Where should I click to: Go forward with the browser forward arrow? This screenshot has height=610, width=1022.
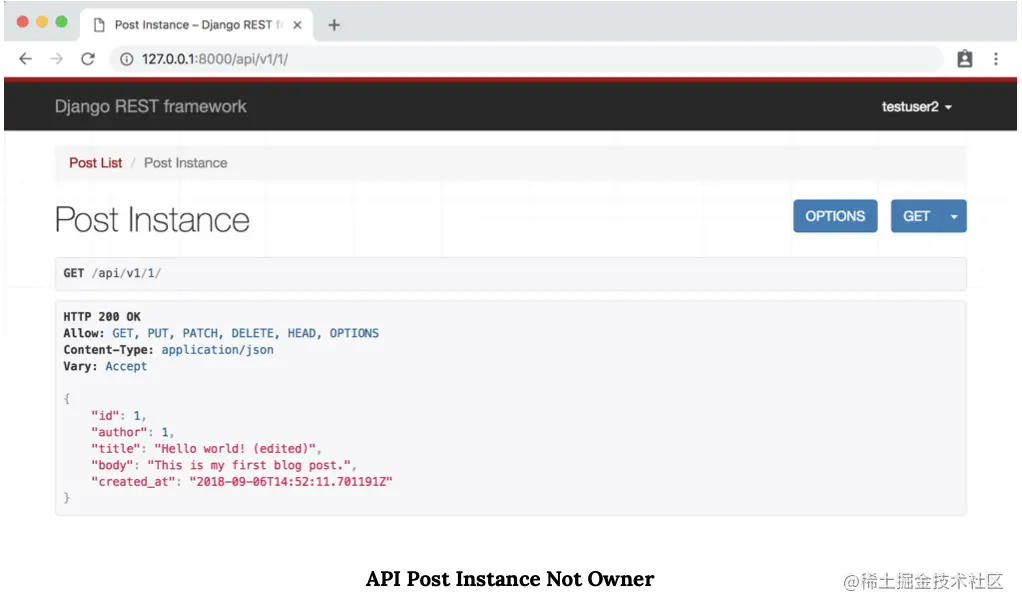(57, 59)
